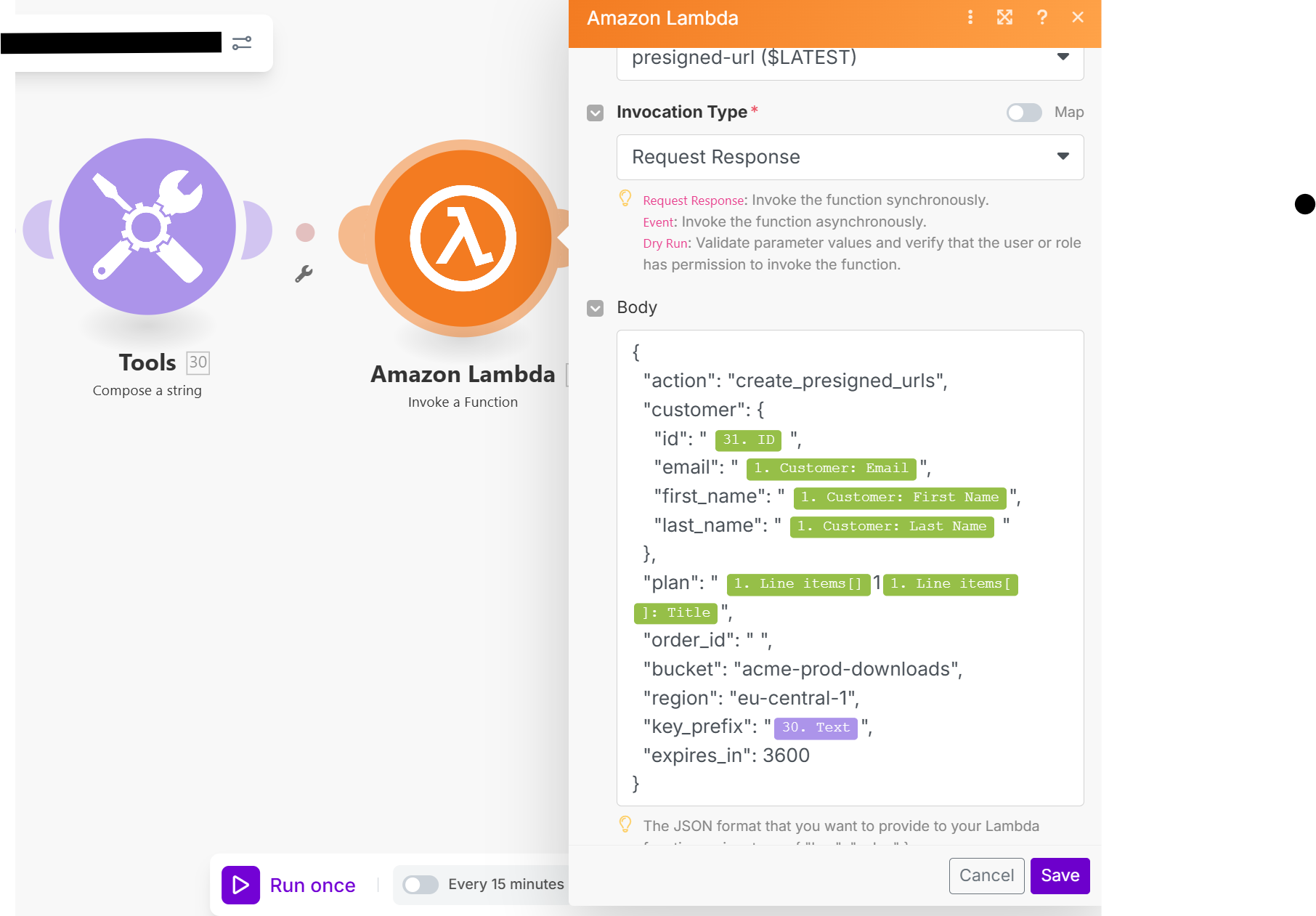
Task: Click the "expires_in": 3600 line
Action: (x=726, y=756)
